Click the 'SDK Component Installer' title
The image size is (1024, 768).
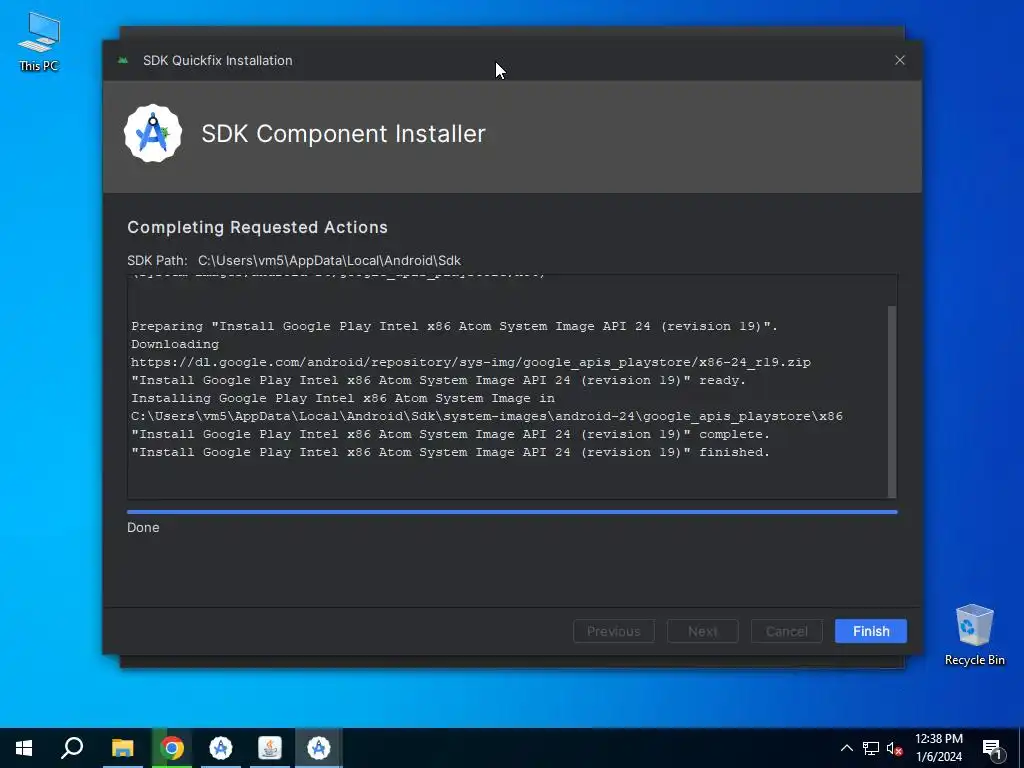coord(344,134)
